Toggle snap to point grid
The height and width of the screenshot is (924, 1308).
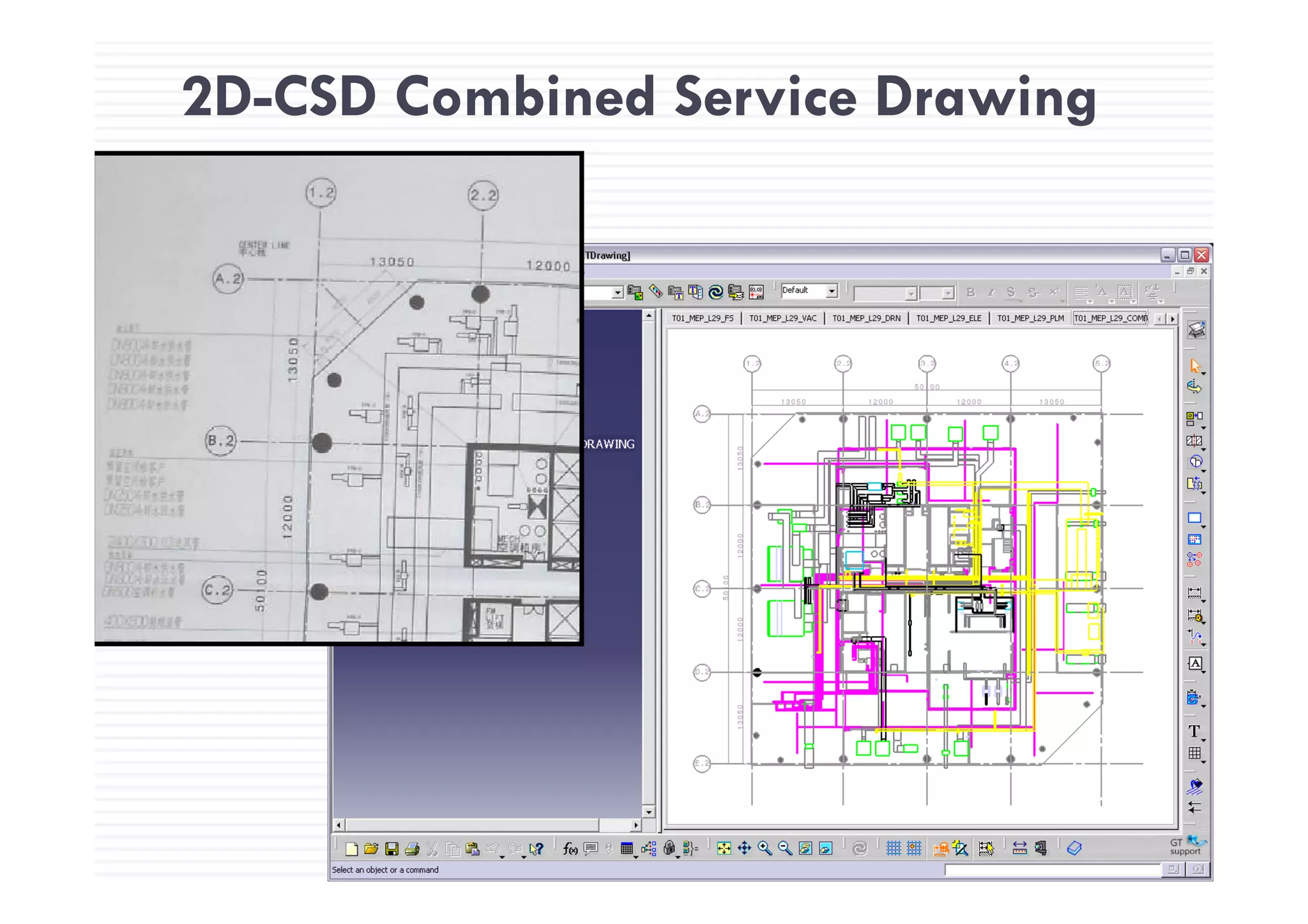pos(914,849)
